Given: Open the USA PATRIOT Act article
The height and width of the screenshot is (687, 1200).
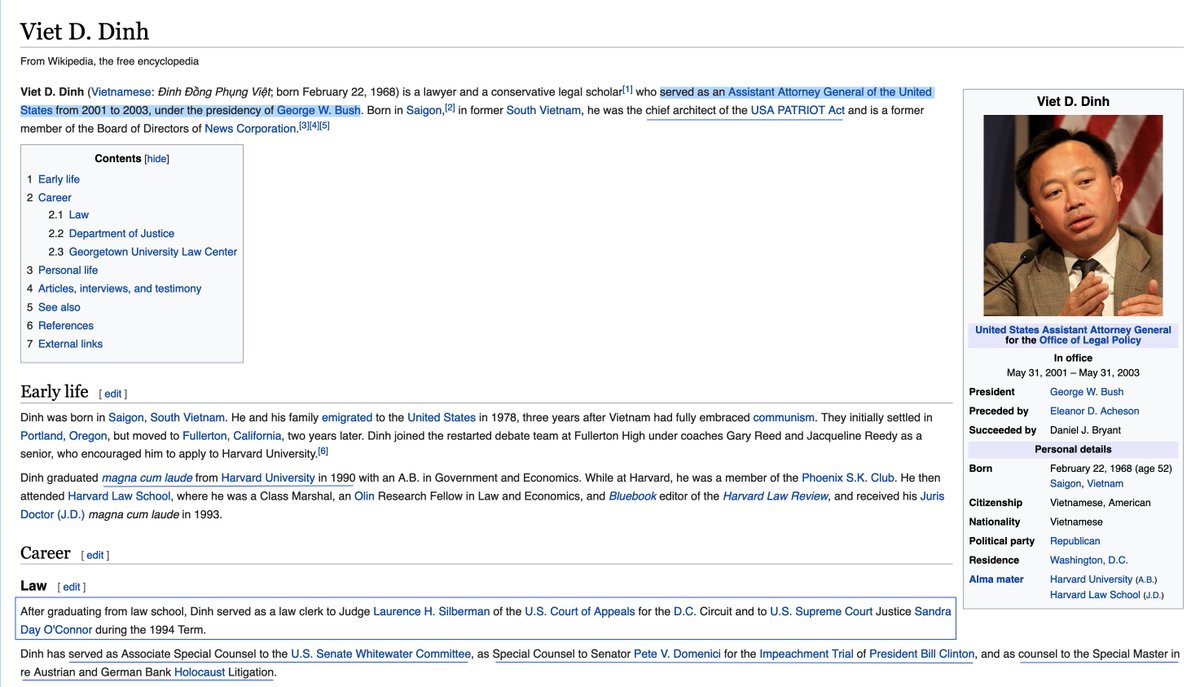Looking at the screenshot, I should (797, 110).
